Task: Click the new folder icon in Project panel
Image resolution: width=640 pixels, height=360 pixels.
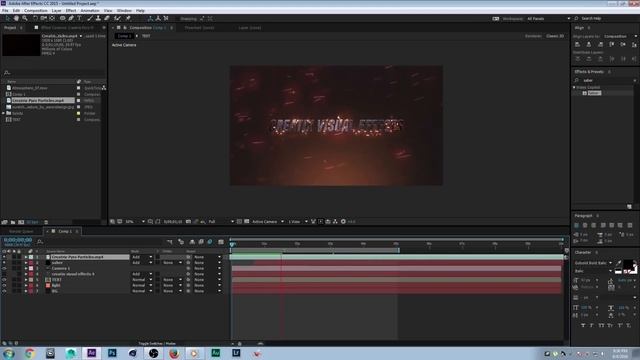Action: click(x=13, y=222)
